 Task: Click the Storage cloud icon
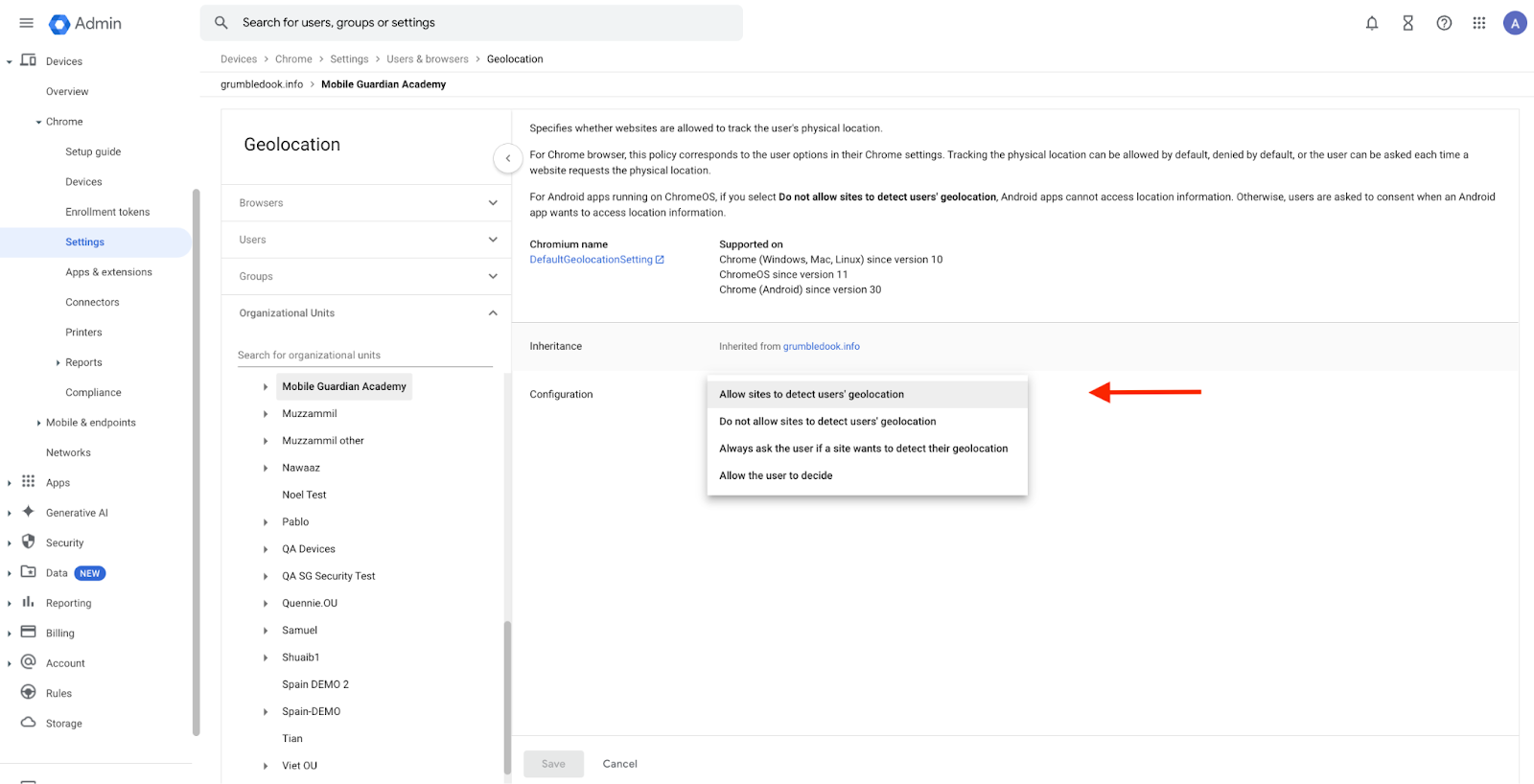click(29, 723)
